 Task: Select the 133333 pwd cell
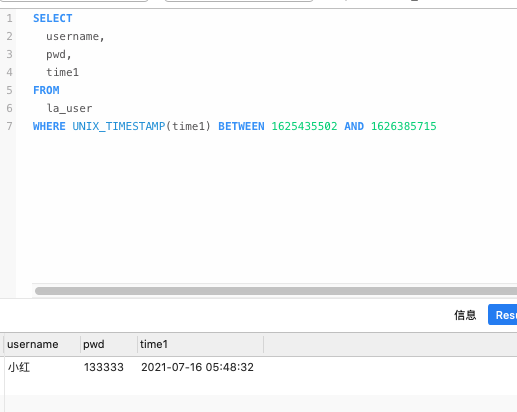[104, 367]
